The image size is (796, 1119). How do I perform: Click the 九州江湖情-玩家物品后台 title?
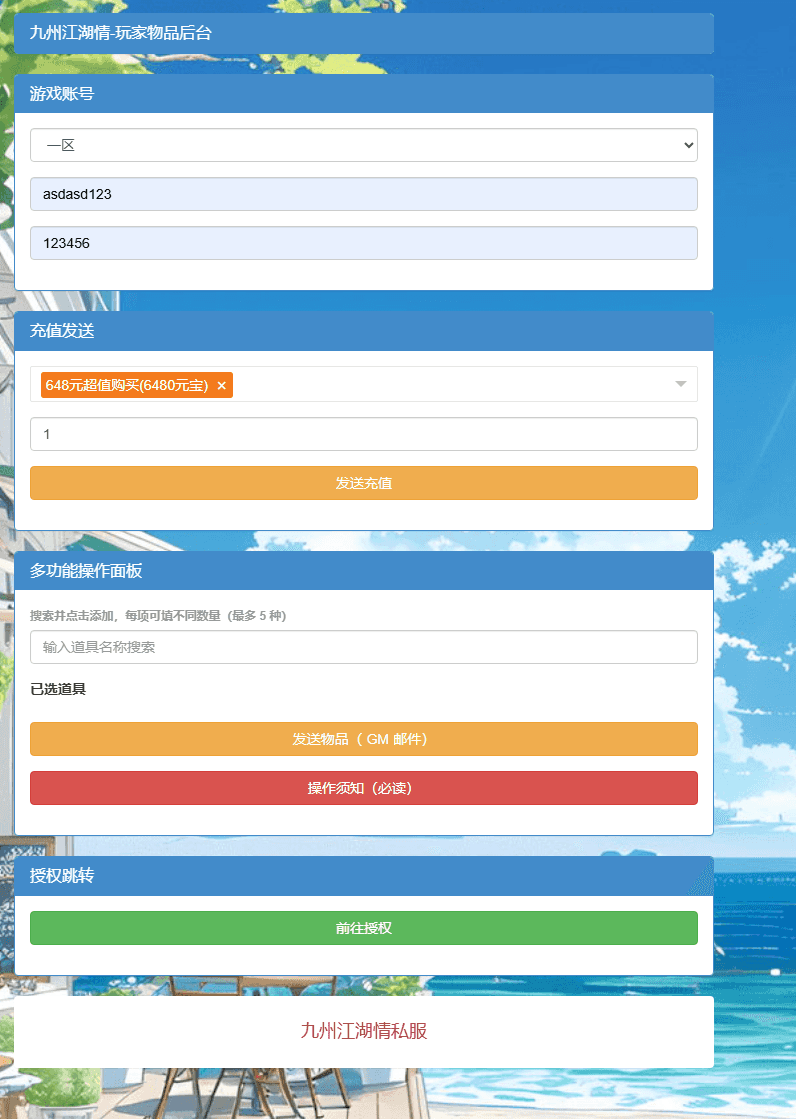[121, 33]
